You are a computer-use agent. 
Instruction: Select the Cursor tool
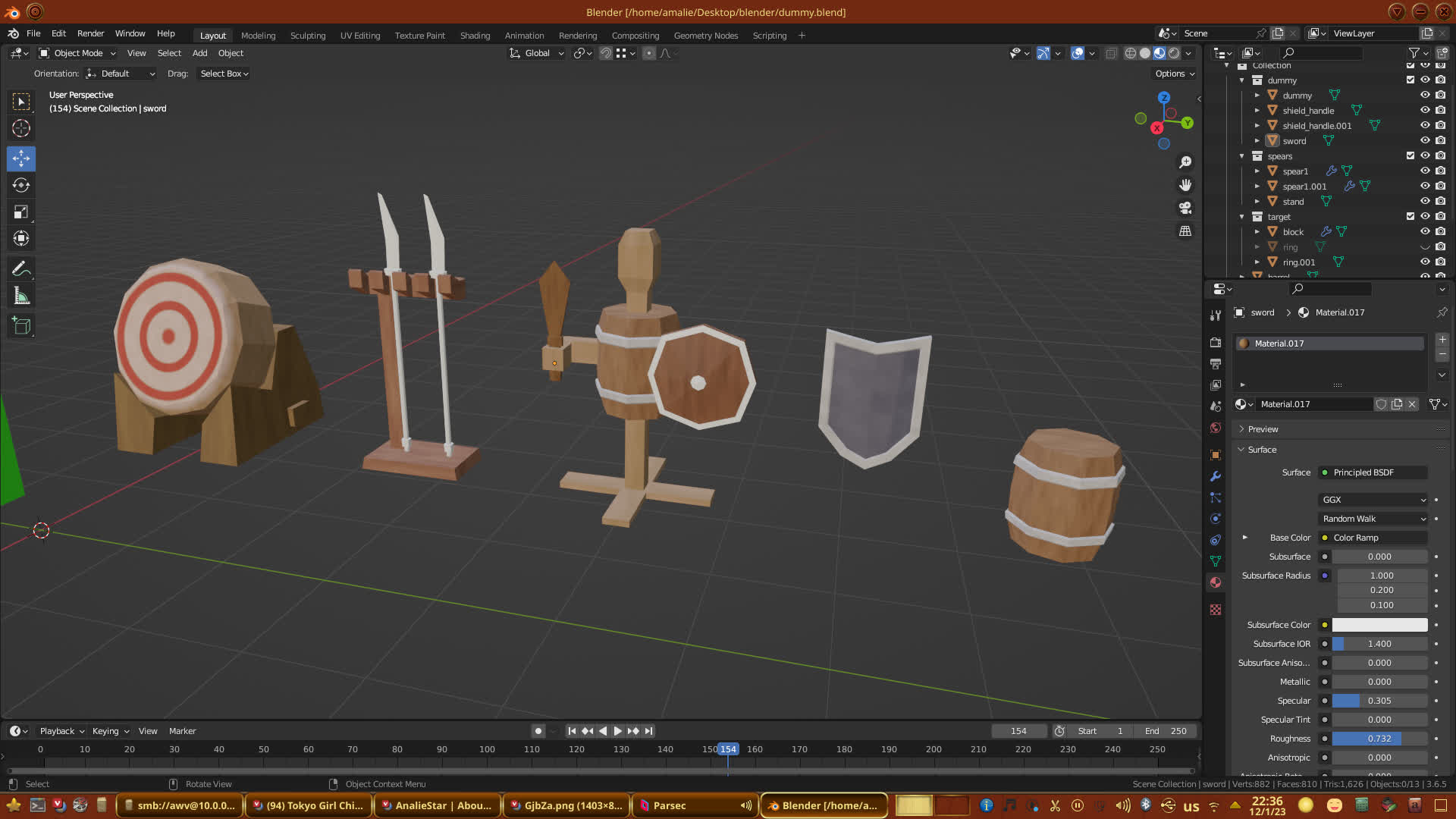[x=21, y=128]
